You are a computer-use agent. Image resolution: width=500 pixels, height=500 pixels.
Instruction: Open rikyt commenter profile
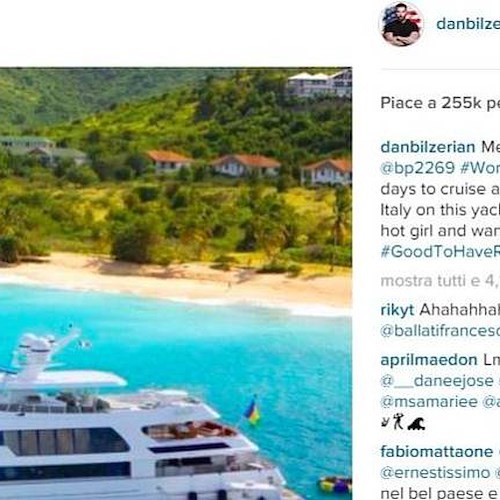(x=397, y=310)
